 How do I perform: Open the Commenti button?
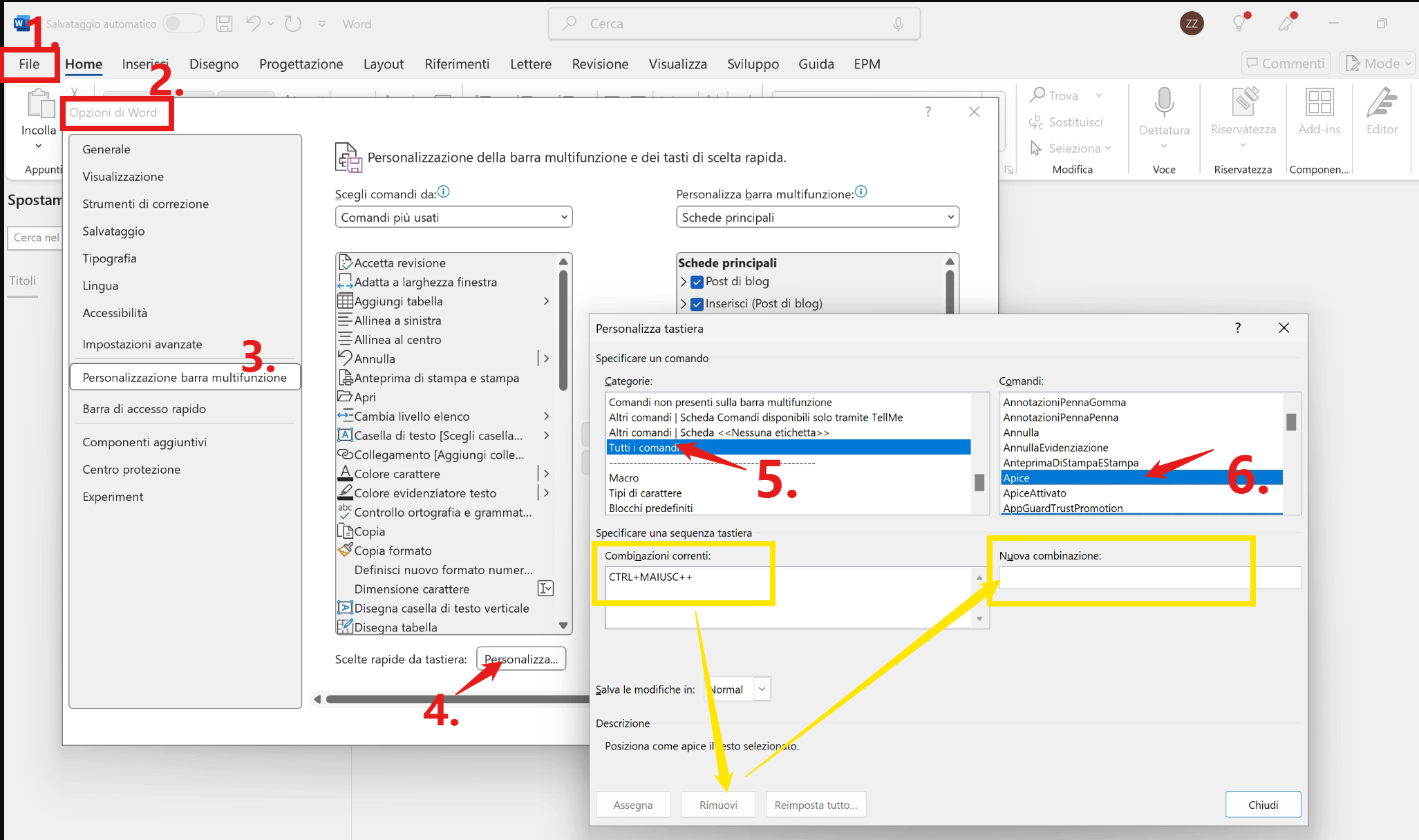[x=1285, y=64]
